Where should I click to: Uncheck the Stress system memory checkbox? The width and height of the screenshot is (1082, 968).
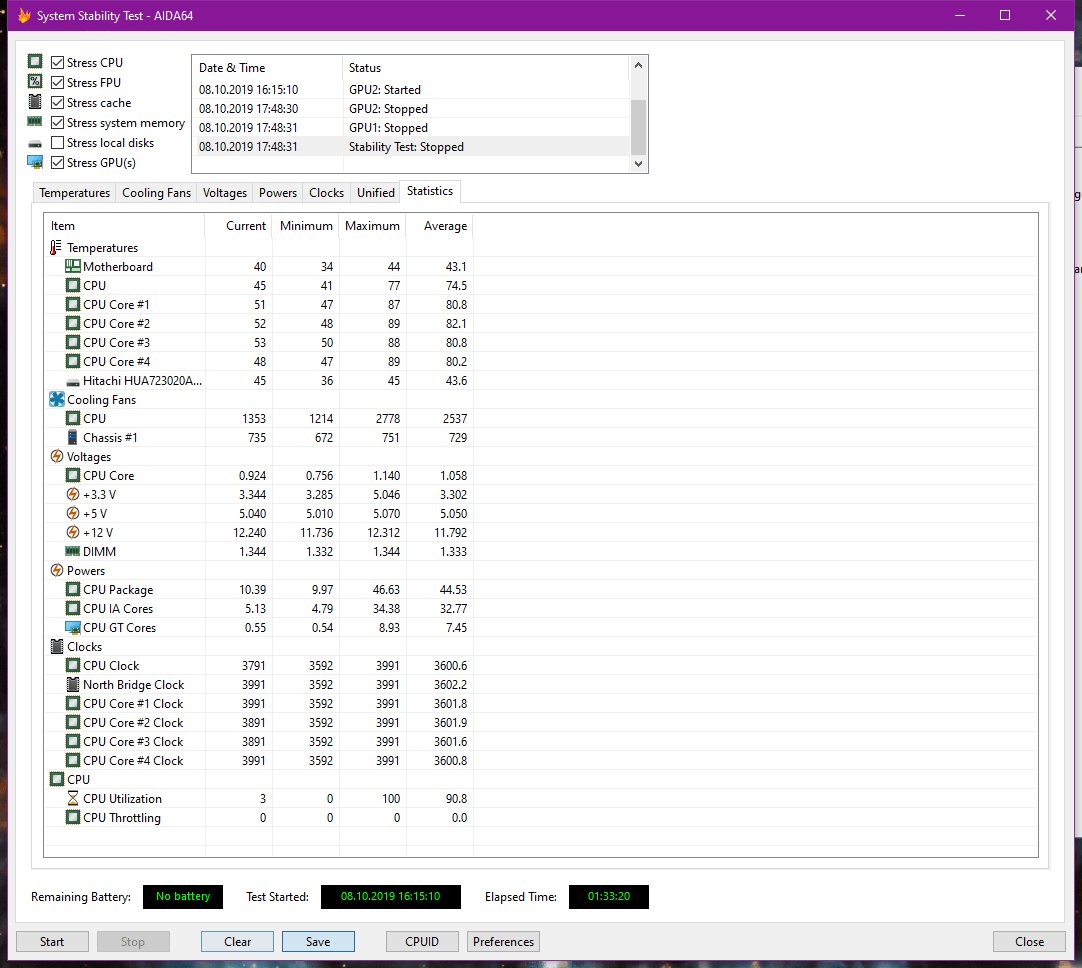[57, 123]
